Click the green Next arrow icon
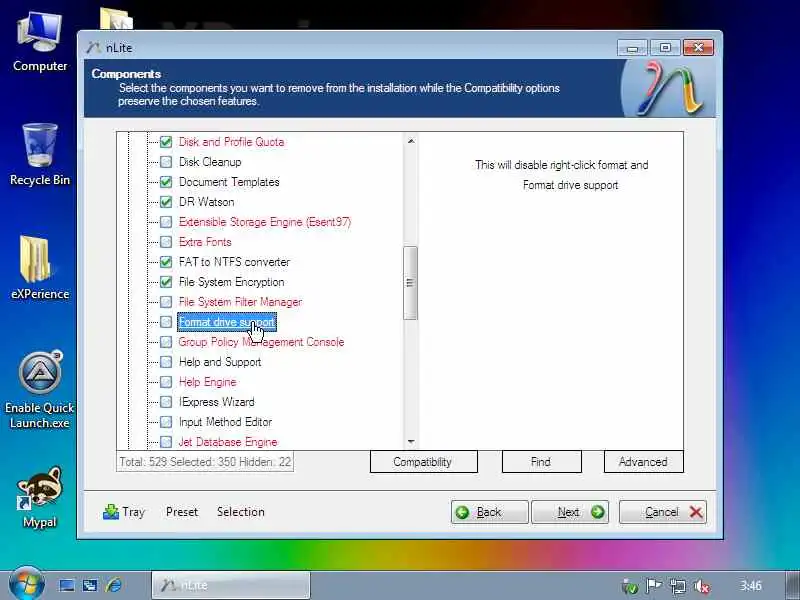The height and width of the screenshot is (600, 800). tap(597, 512)
